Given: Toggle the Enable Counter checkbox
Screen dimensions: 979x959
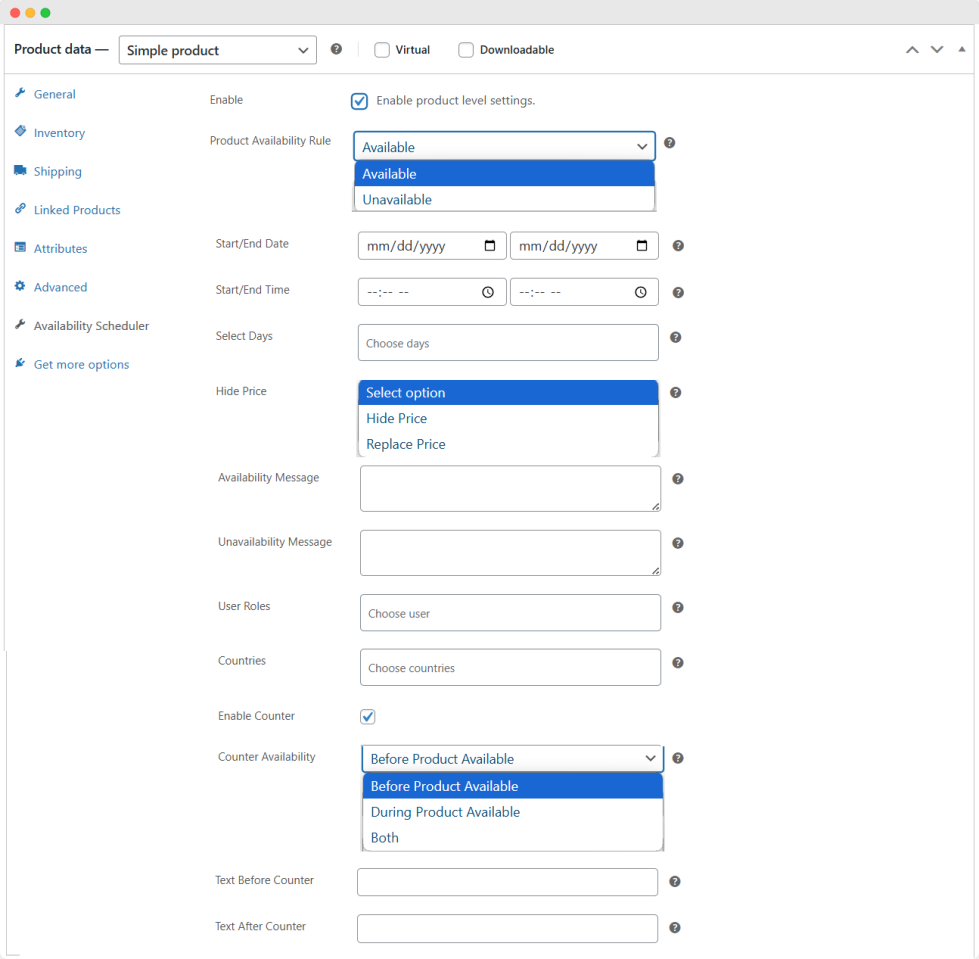Looking at the screenshot, I should click(368, 717).
